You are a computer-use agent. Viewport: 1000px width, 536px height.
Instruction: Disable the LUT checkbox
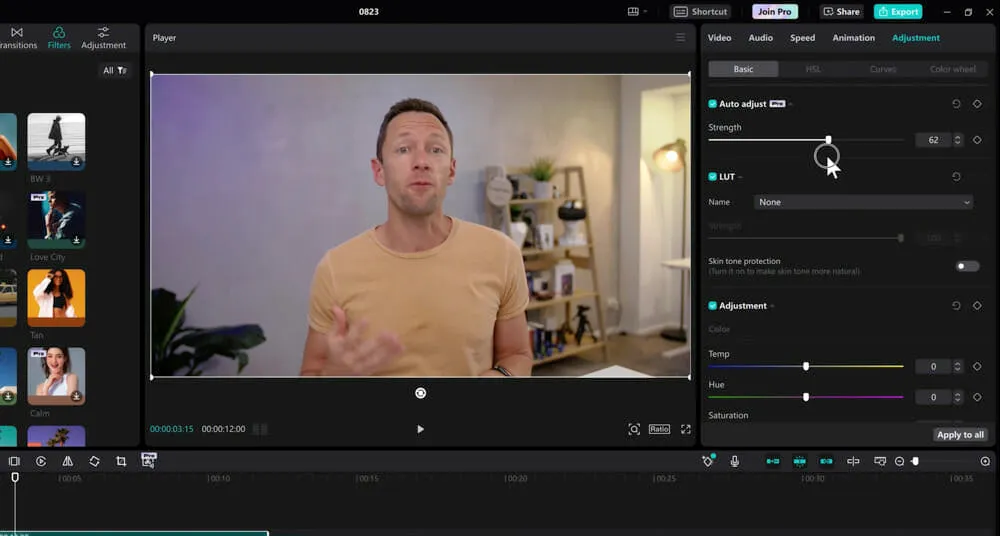(x=713, y=177)
